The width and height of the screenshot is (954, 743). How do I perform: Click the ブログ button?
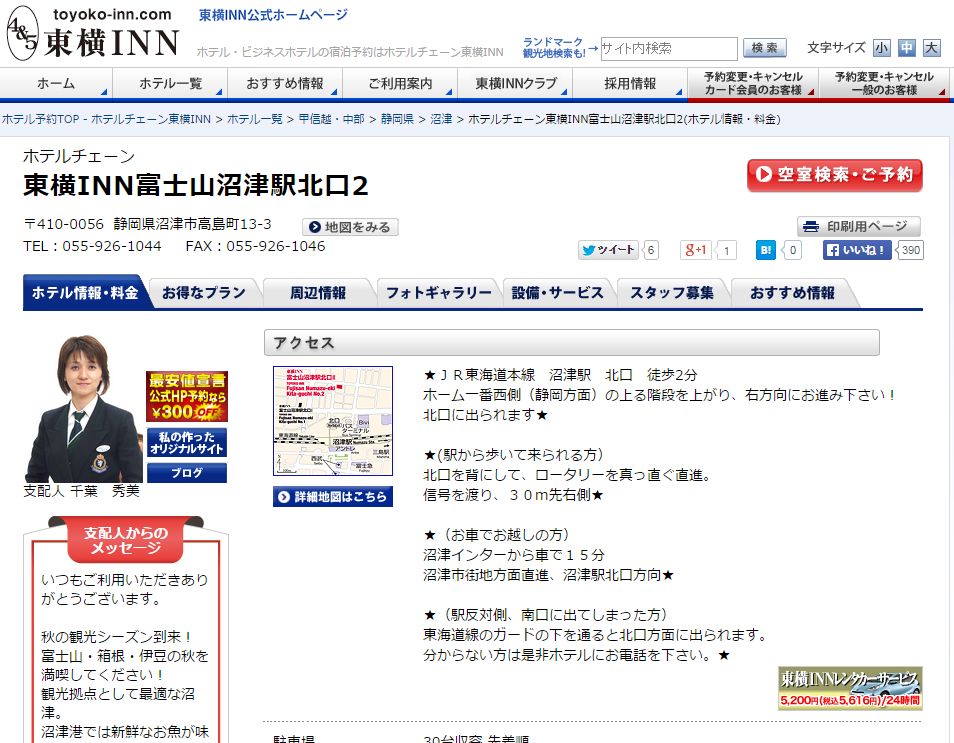(187, 473)
